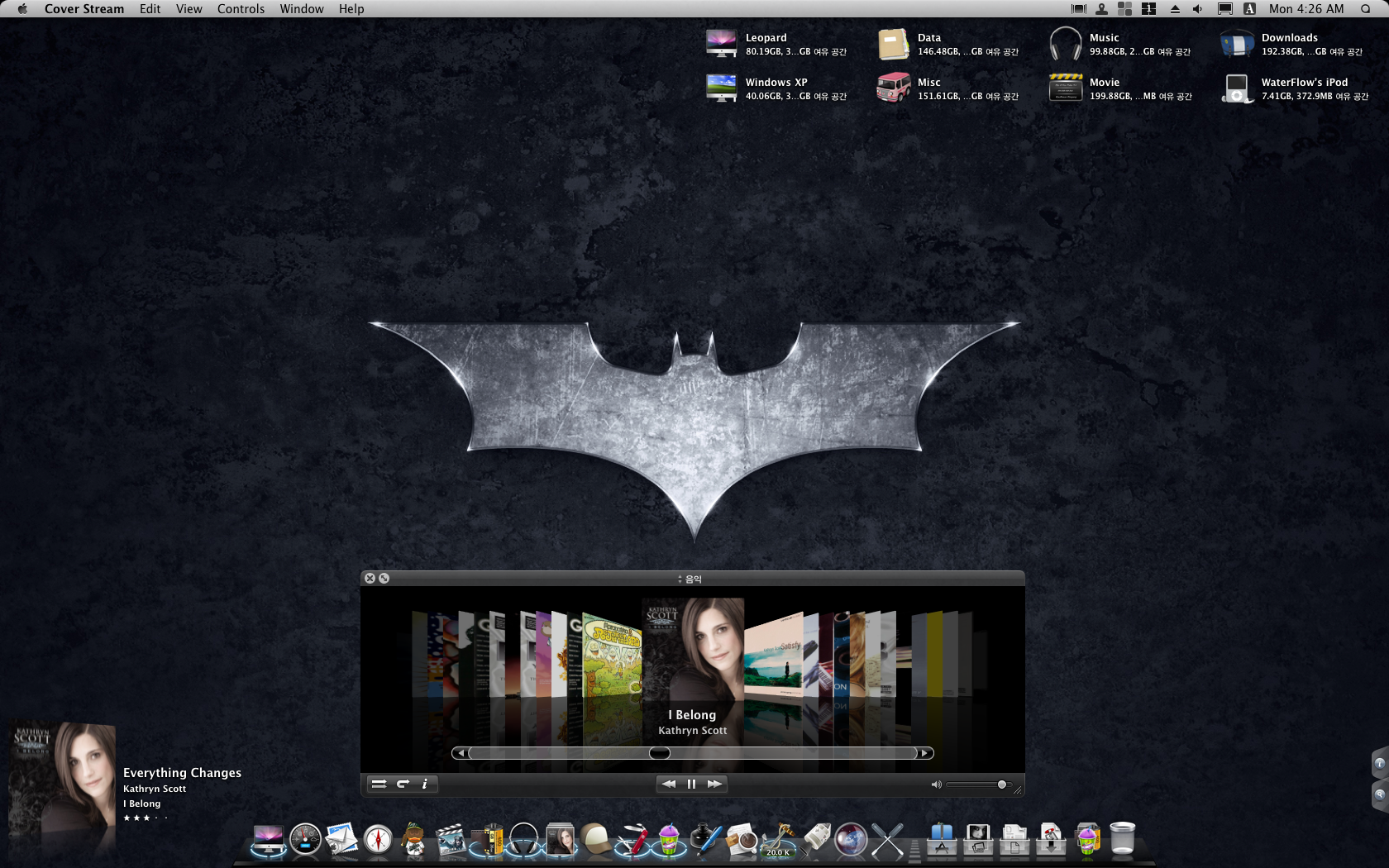Click the cover browser scrollbar thumb

click(x=660, y=753)
